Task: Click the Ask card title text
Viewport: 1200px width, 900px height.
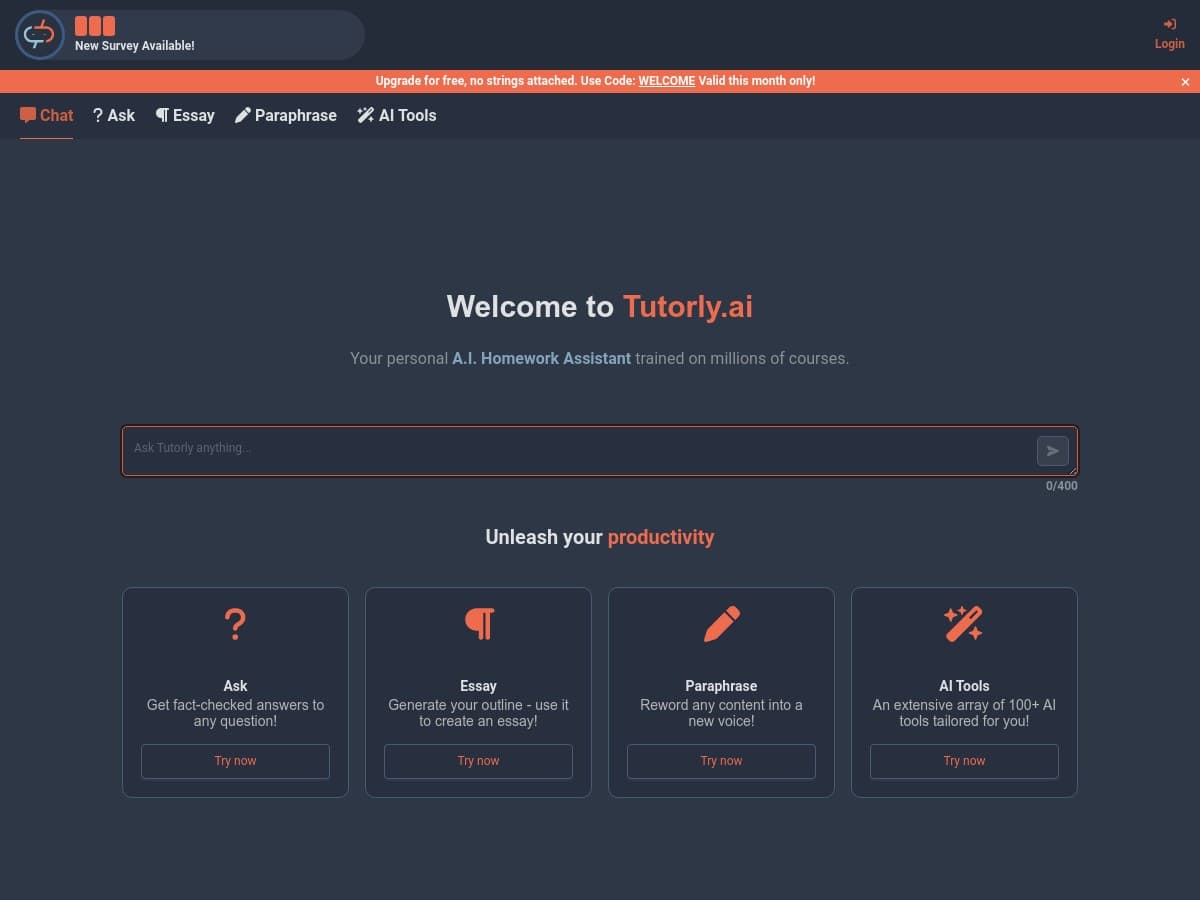Action: pyautogui.click(x=235, y=686)
